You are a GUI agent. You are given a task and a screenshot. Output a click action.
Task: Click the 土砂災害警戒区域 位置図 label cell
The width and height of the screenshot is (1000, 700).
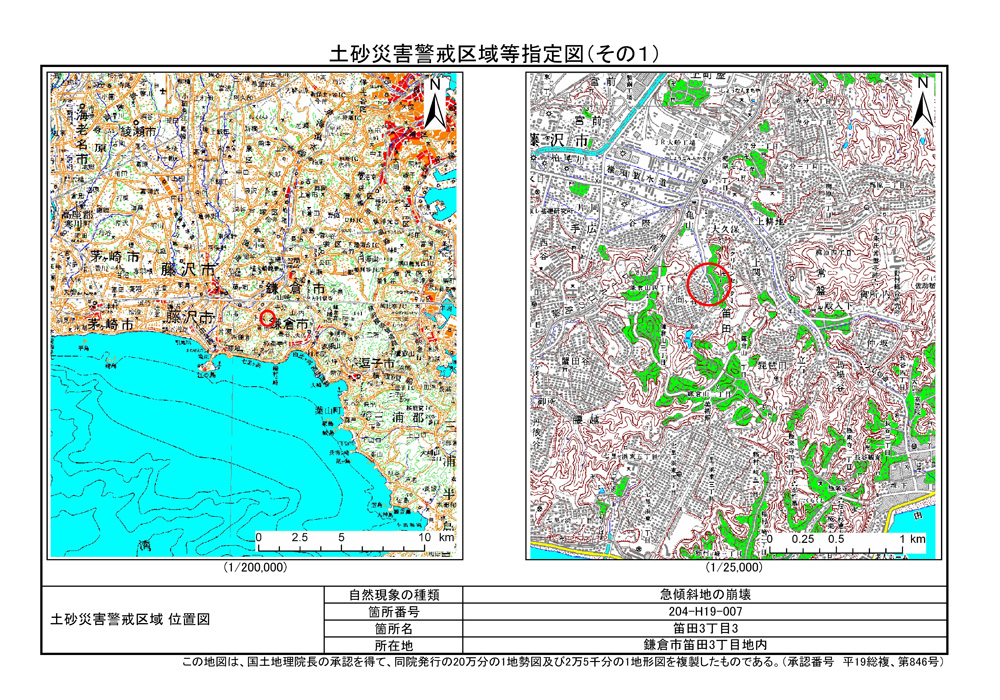(130, 620)
